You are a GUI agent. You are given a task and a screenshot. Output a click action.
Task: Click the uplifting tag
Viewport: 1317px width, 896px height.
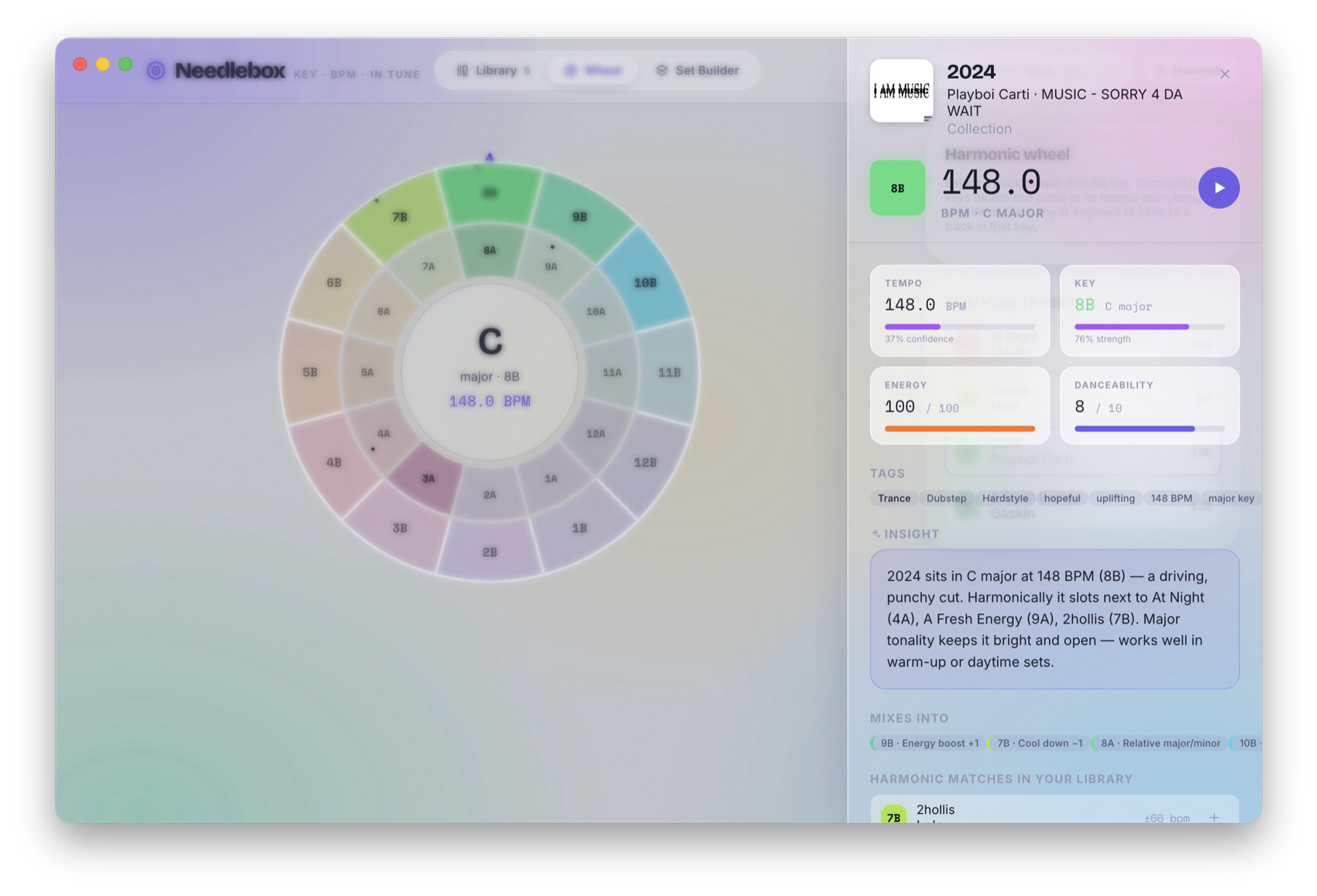1116,499
